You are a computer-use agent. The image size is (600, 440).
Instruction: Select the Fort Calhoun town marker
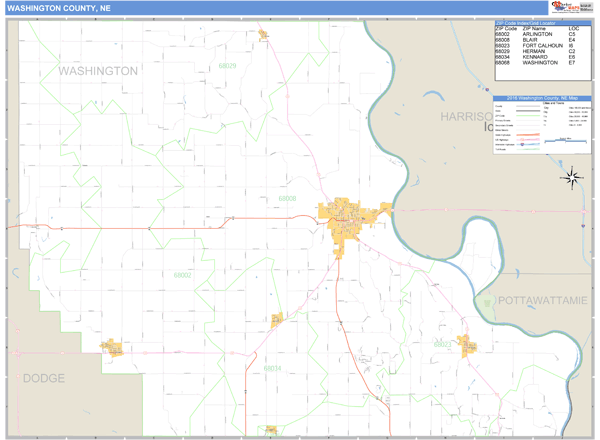(467, 345)
